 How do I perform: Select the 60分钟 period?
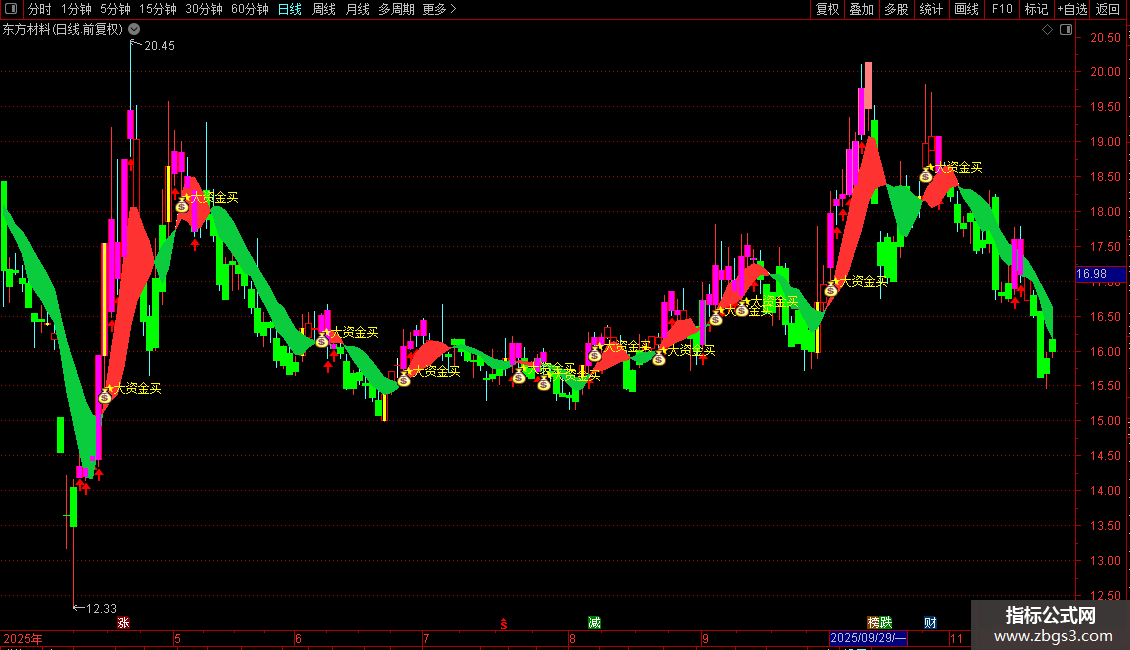tap(250, 9)
